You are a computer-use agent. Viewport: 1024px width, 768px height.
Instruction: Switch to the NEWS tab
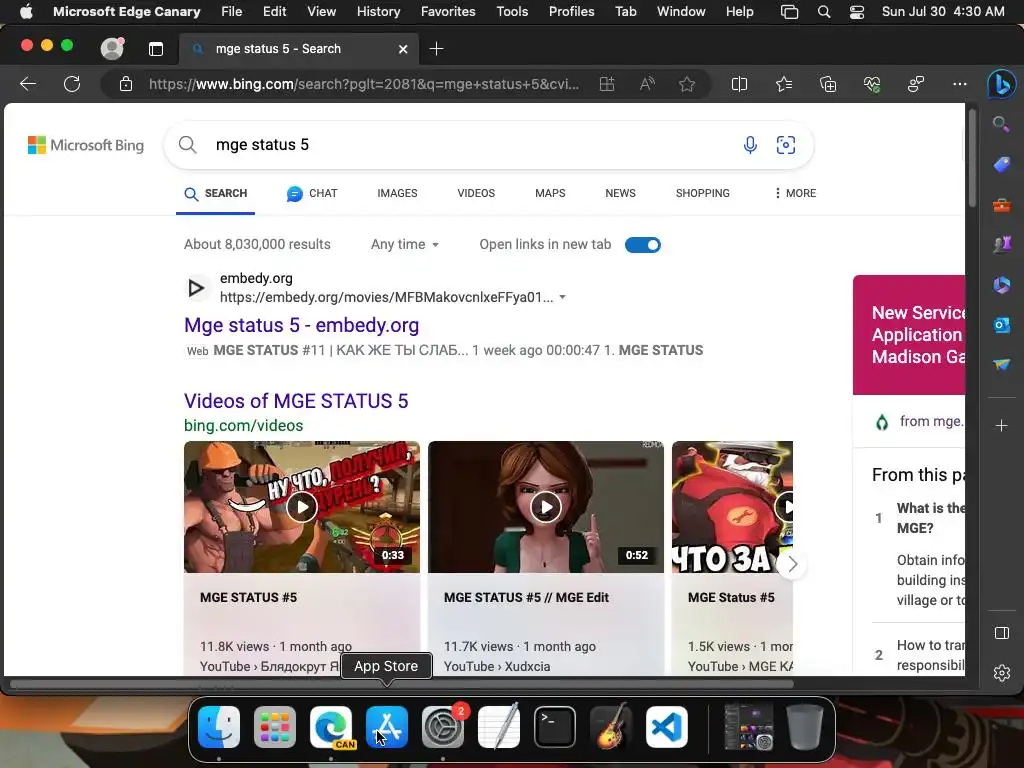(620, 193)
